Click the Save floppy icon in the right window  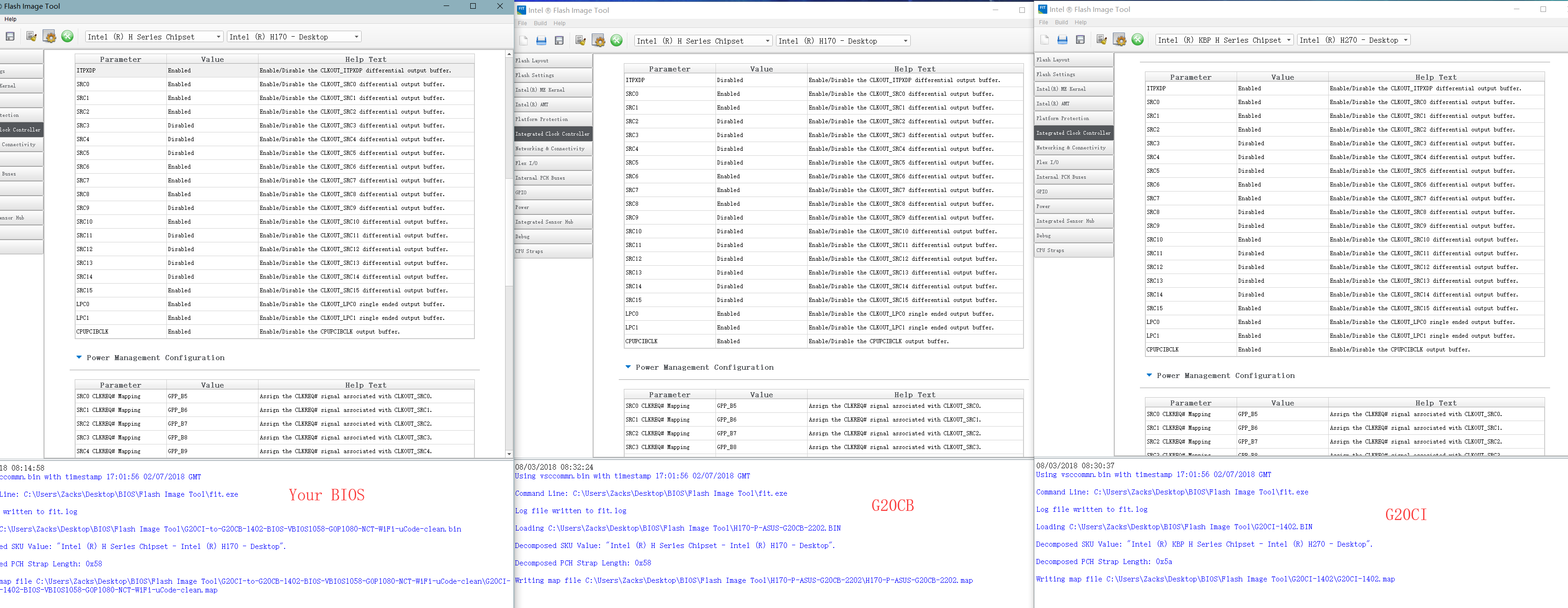(x=1080, y=39)
